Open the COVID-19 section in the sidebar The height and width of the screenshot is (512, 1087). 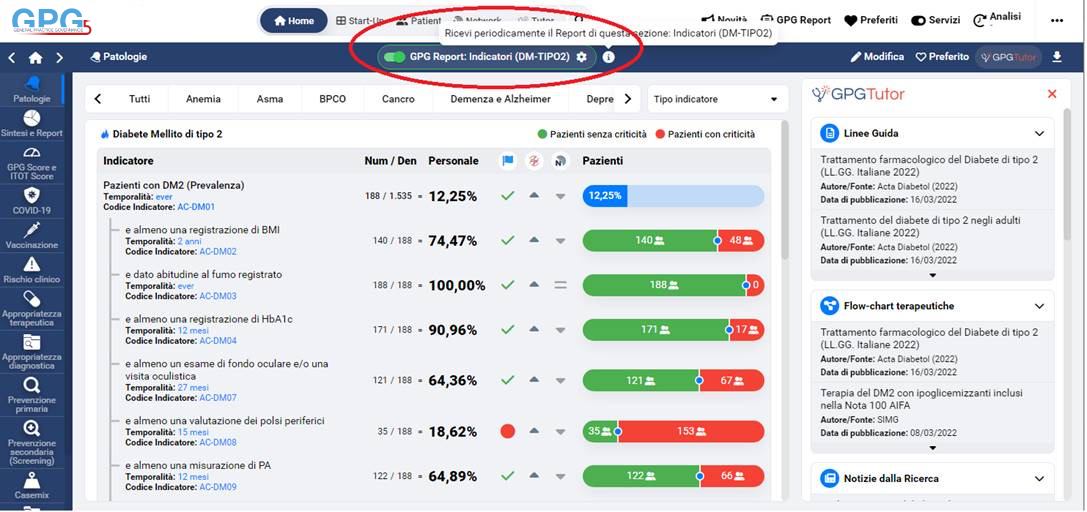click(31, 200)
